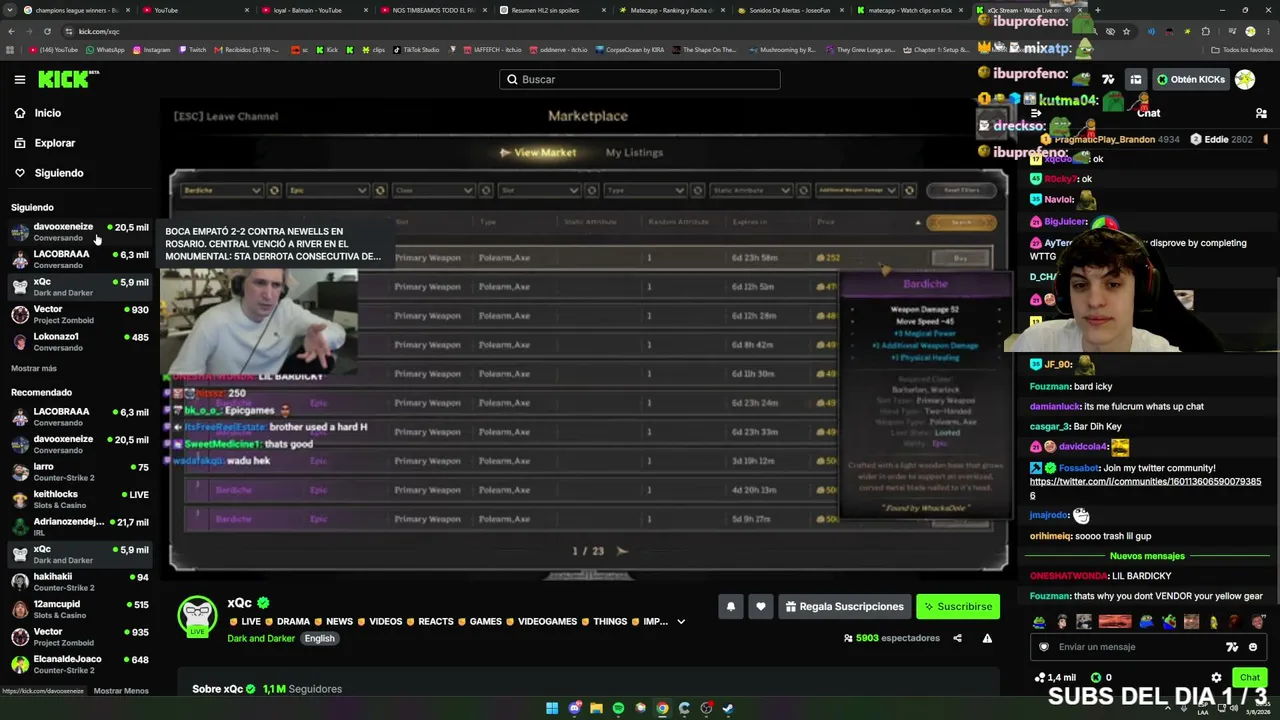
Task: Reload the page in browser toolbar
Action: (47, 31)
